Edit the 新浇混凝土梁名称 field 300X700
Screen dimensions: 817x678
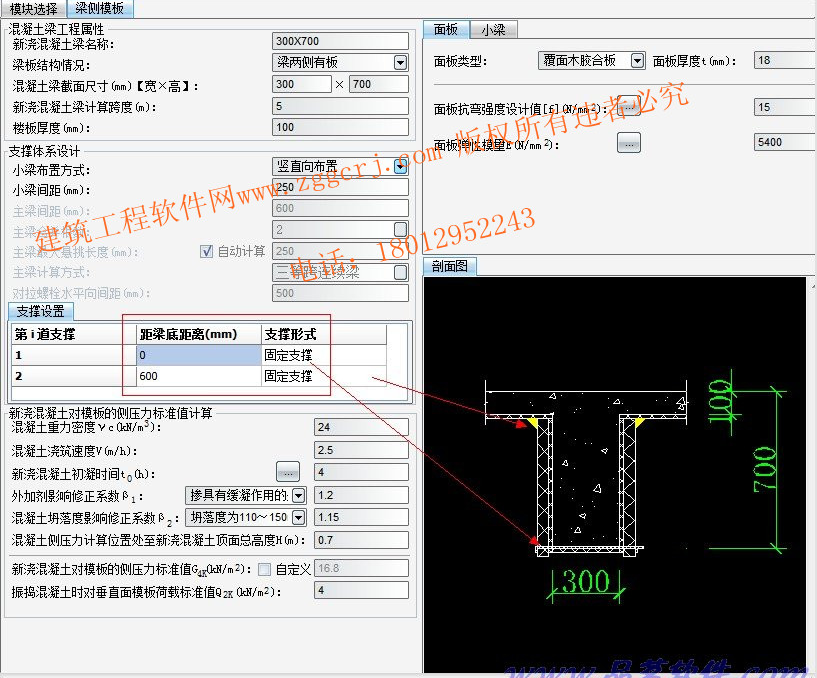pos(340,41)
